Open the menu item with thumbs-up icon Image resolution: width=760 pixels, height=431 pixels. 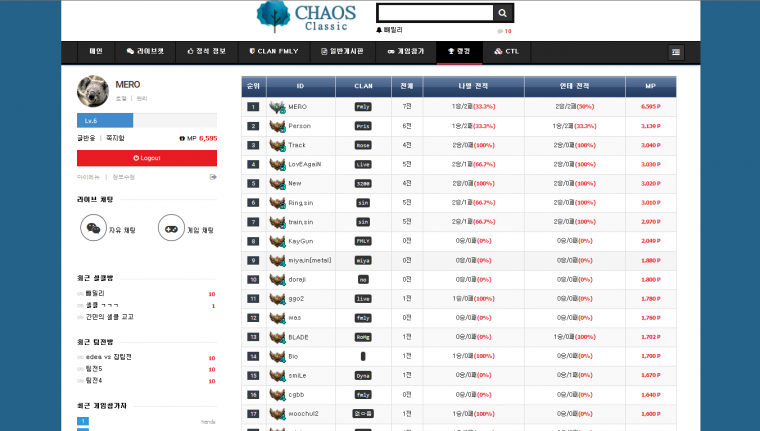point(206,51)
